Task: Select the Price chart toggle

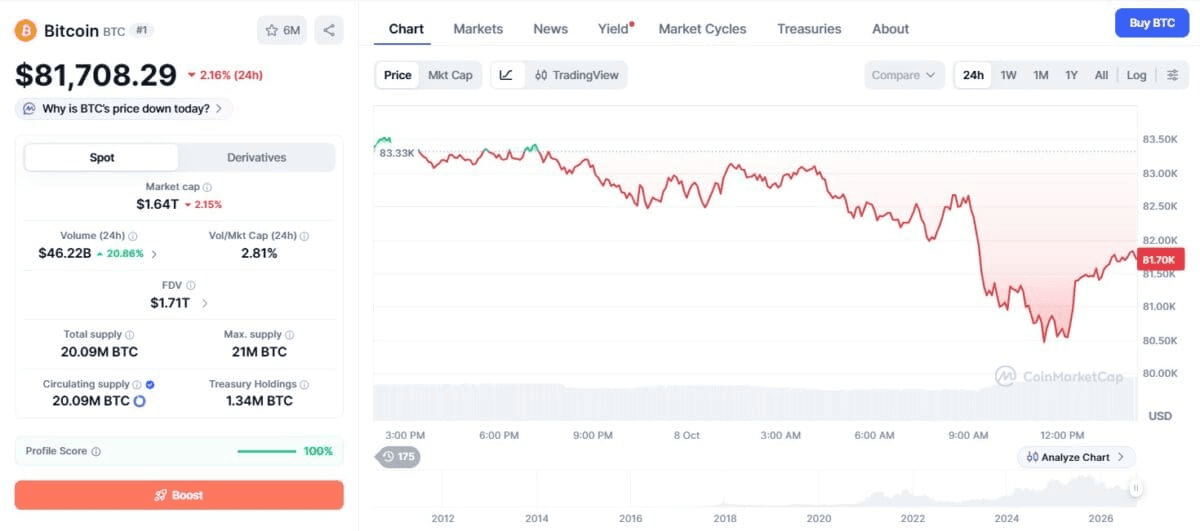Action: pos(398,75)
